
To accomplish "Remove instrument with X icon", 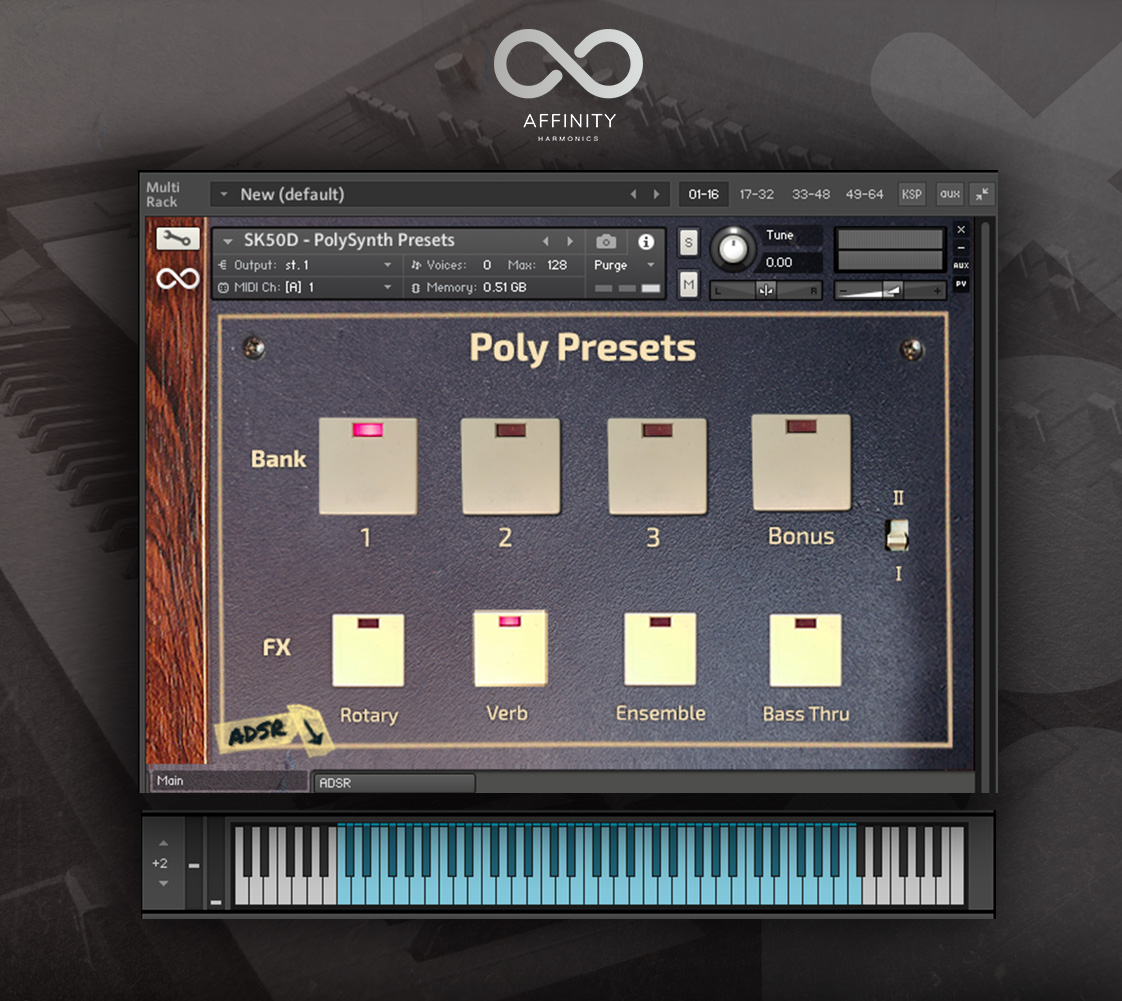I will 961,230.
